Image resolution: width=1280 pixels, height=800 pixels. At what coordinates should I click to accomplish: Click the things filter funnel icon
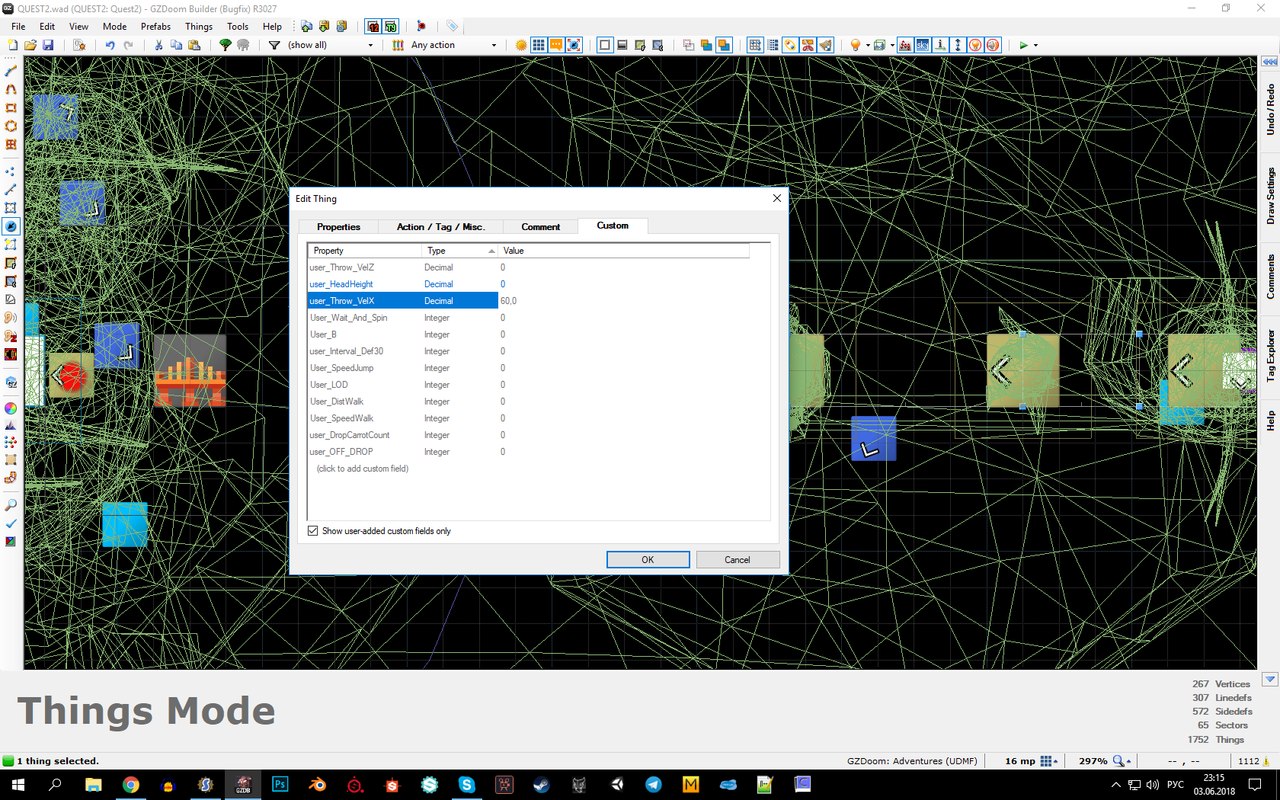[x=274, y=45]
